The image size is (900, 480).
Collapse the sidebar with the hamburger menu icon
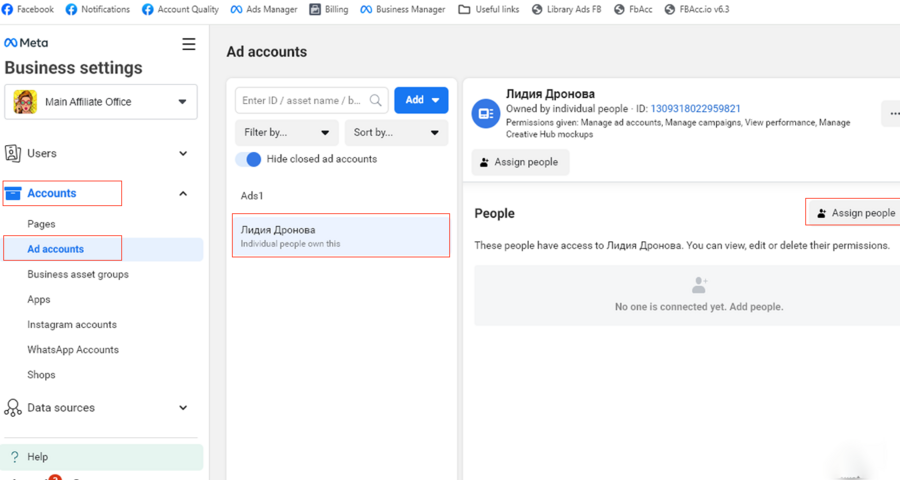click(189, 44)
